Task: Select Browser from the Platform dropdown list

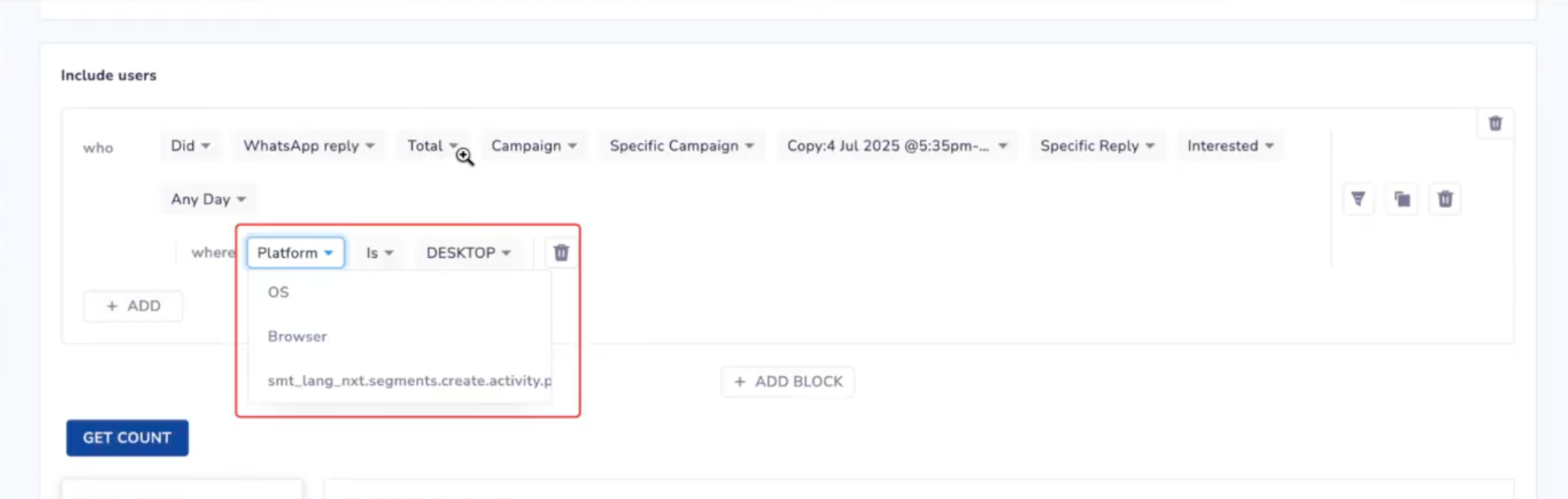Action: (297, 335)
